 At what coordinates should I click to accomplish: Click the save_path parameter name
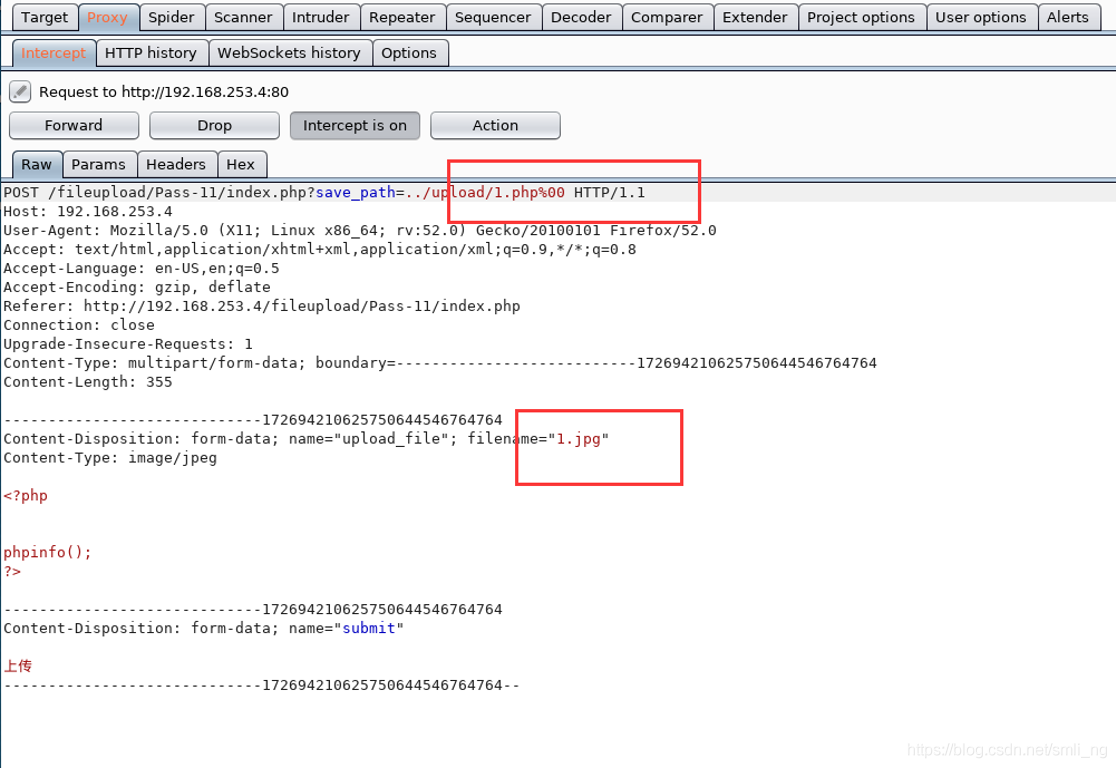[355, 192]
